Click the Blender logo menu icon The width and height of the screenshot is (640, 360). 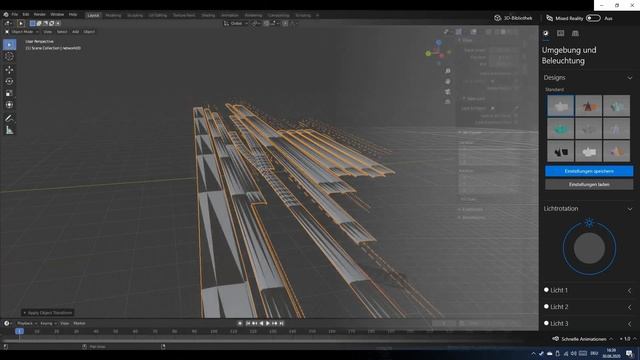[6, 14]
